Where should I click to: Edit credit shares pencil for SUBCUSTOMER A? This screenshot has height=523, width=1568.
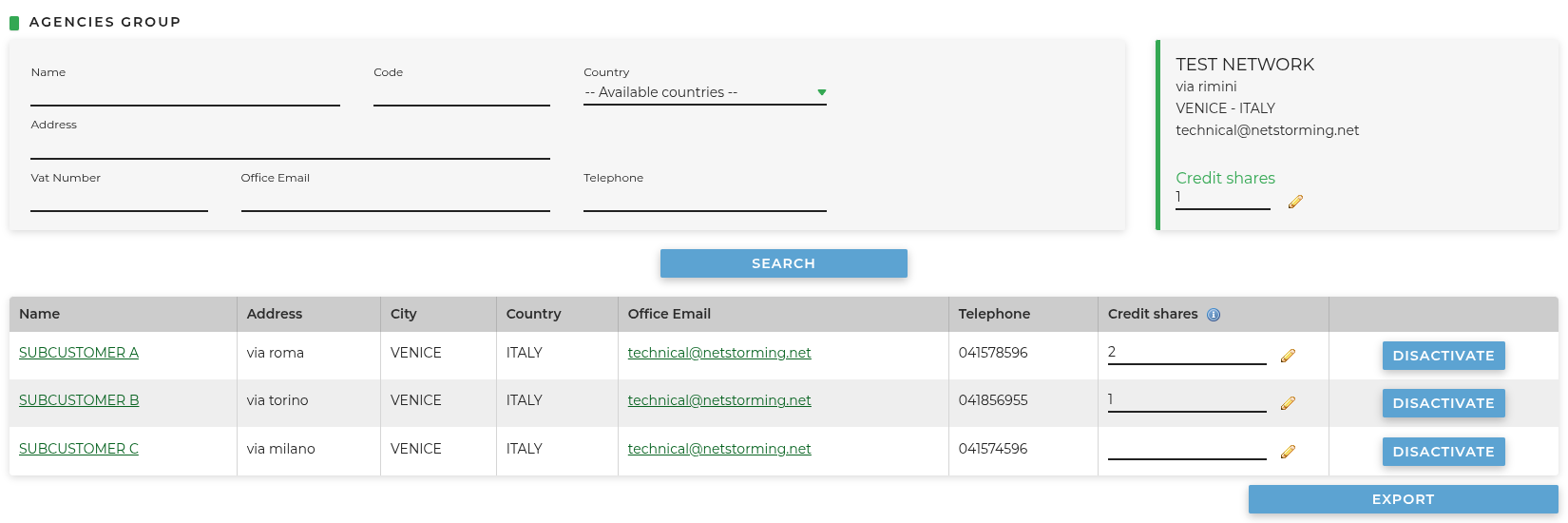pyautogui.click(x=1288, y=356)
